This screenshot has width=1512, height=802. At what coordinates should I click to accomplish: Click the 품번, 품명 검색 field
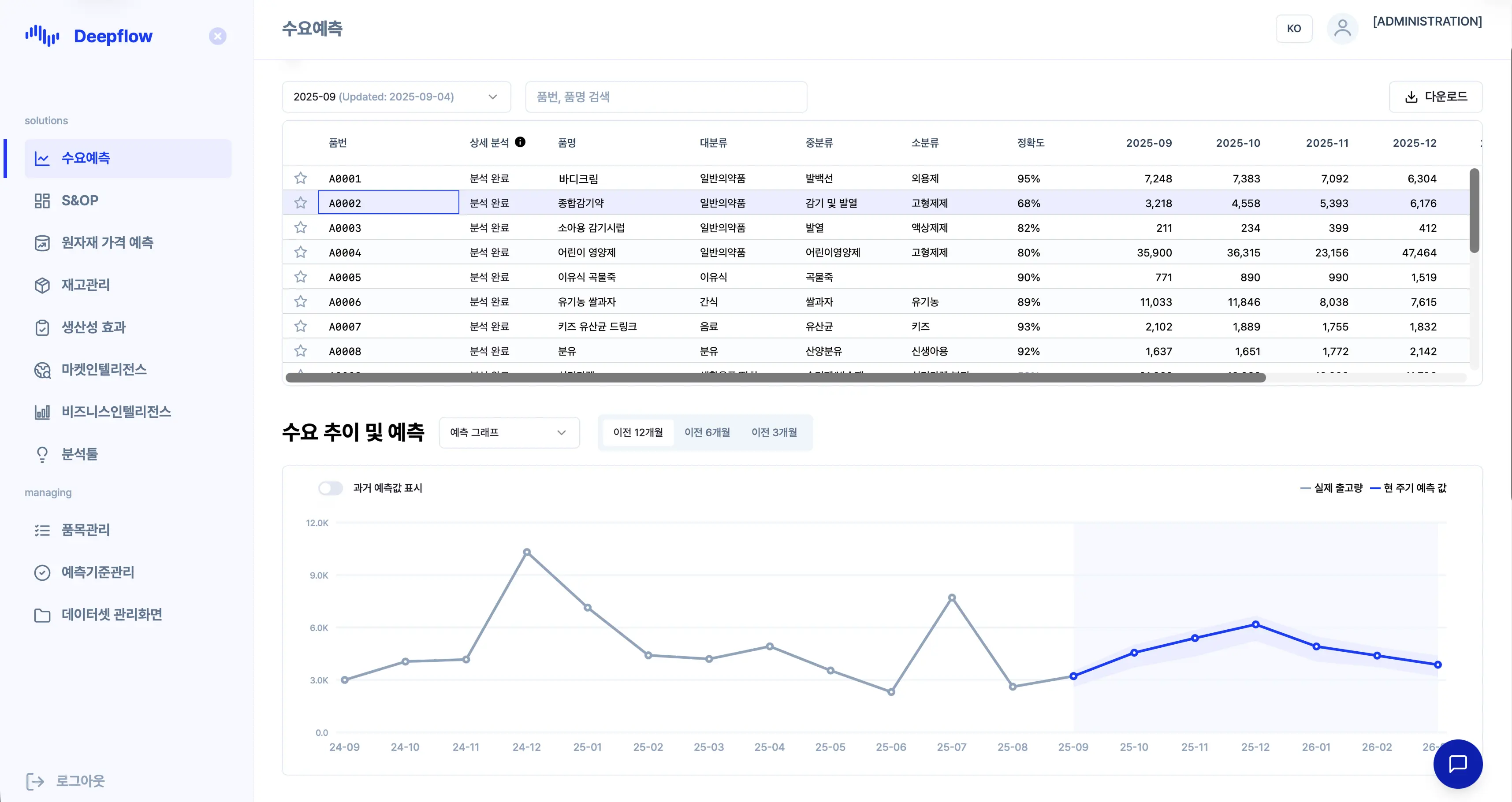click(x=666, y=97)
